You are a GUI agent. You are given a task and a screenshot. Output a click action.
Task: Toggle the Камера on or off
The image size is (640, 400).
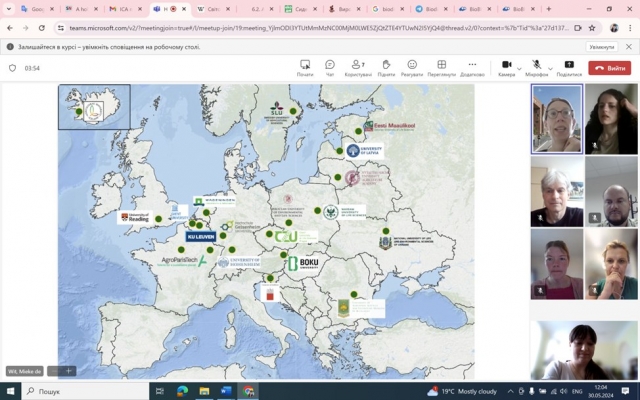pyautogui.click(x=506, y=67)
